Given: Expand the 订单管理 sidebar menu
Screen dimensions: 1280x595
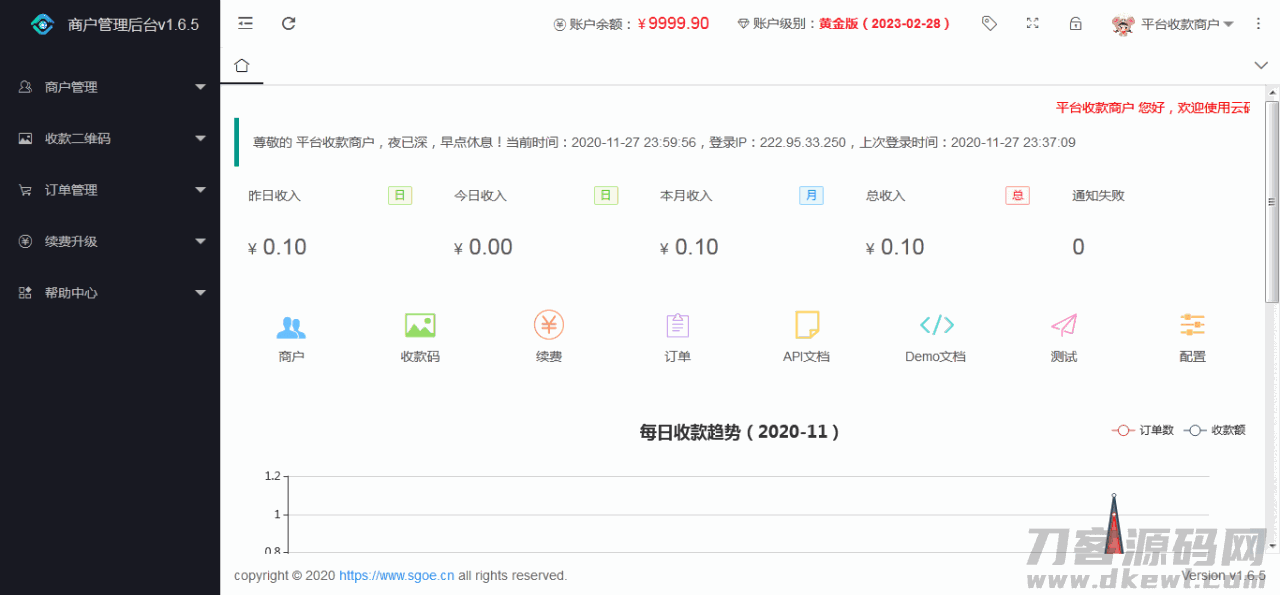Looking at the screenshot, I should point(110,190).
